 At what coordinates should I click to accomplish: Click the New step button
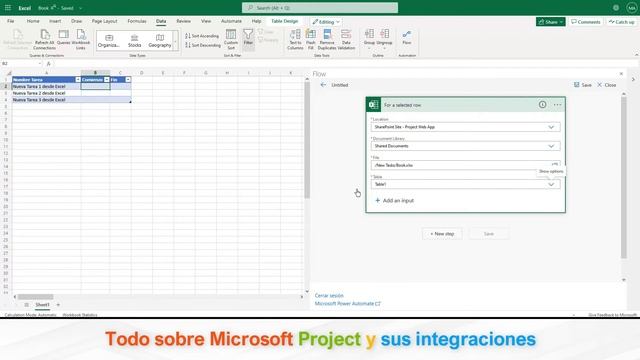(x=442, y=234)
